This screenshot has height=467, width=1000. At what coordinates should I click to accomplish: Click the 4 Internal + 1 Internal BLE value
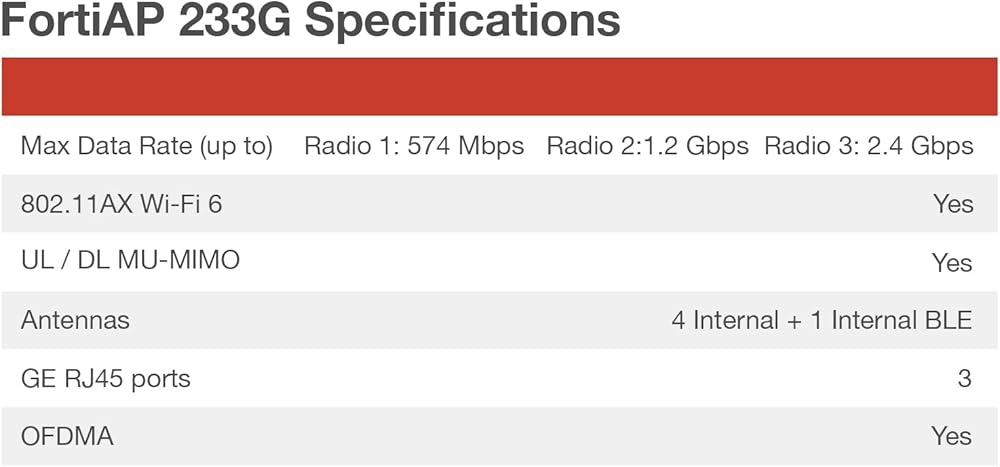pos(821,321)
